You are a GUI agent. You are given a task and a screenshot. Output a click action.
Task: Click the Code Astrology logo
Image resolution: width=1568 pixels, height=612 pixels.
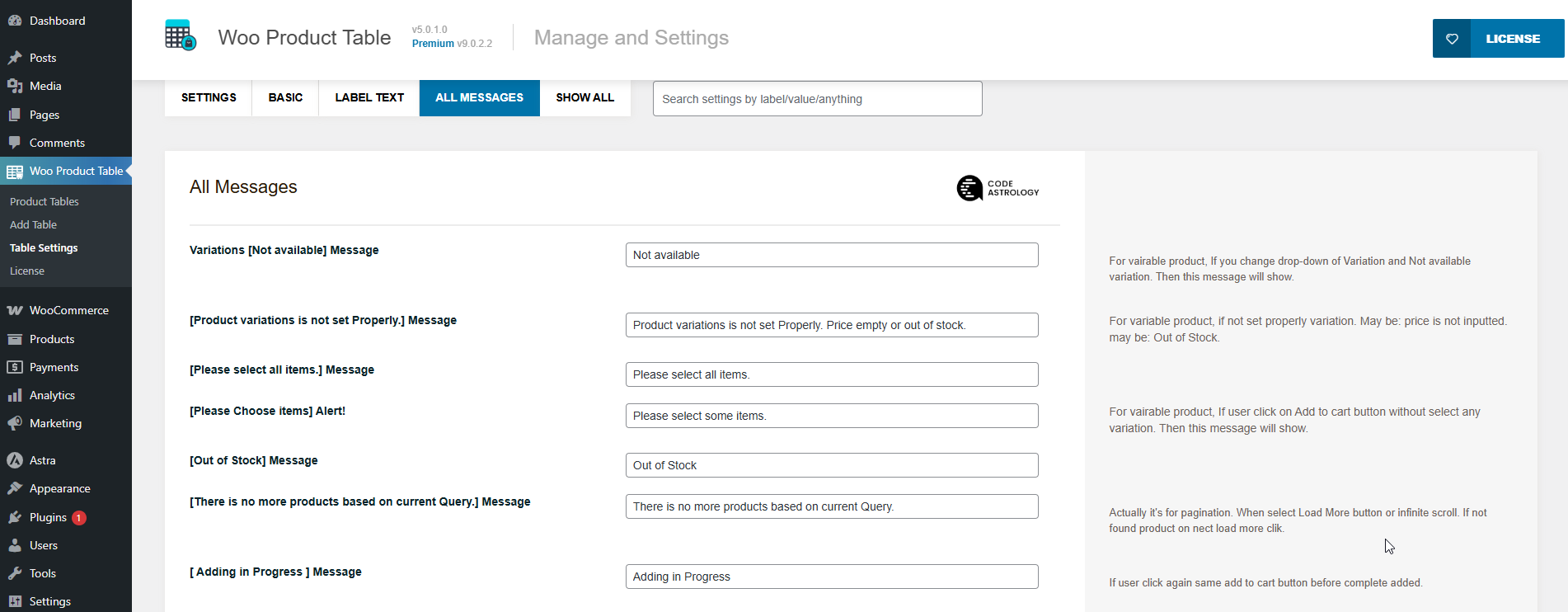pos(998,188)
